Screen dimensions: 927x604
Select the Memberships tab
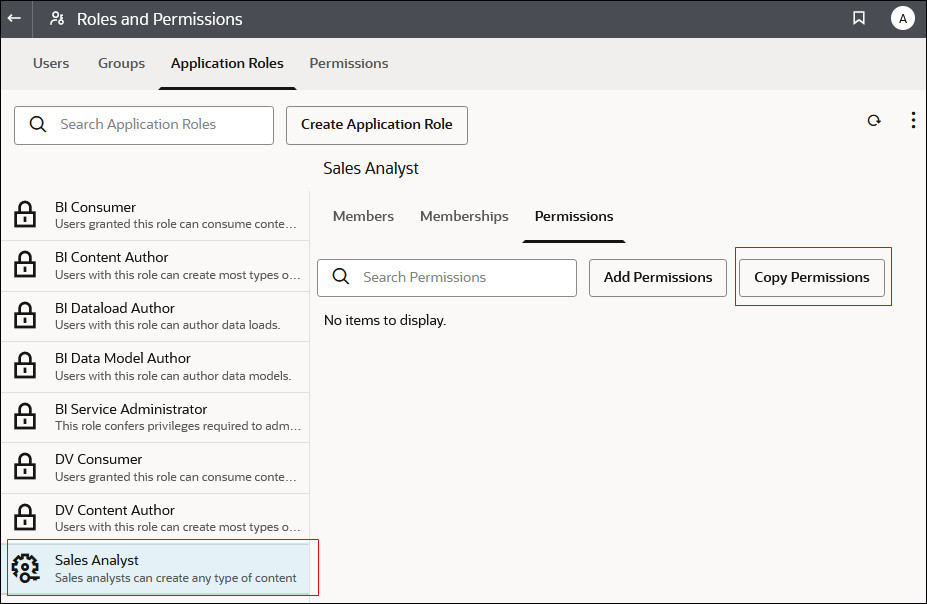pyautogui.click(x=464, y=216)
